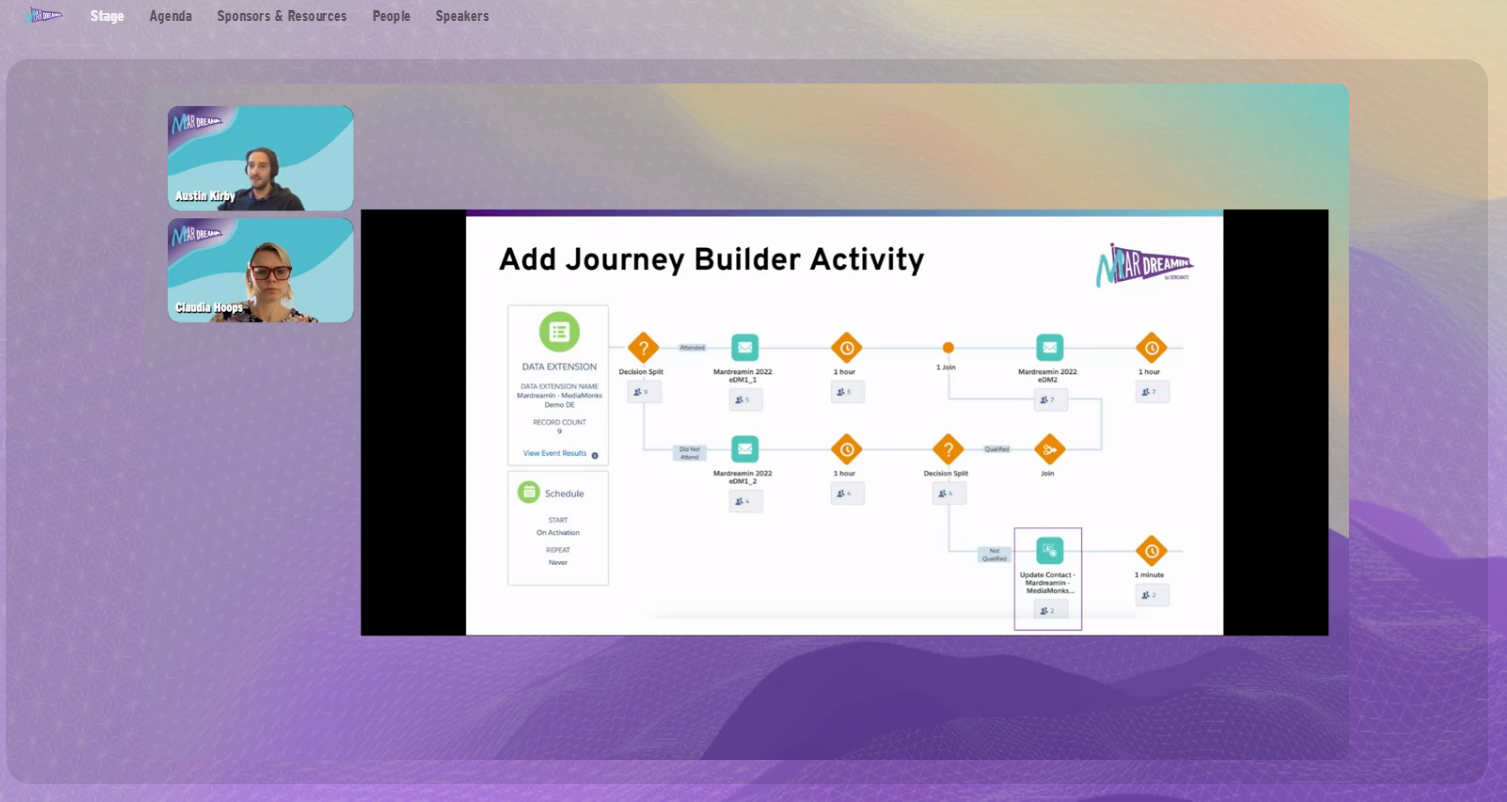Click the info icon beside View Event Results
This screenshot has height=802, width=1507.
tap(595, 455)
